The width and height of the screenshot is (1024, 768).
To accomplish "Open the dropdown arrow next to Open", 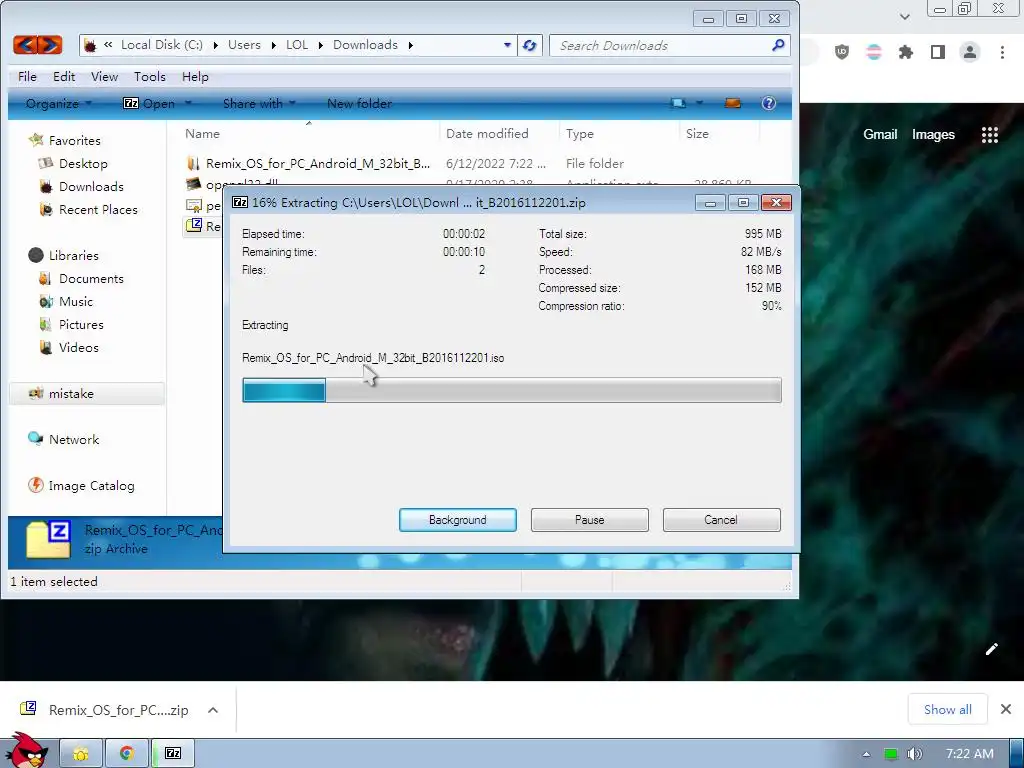I will click(188, 103).
